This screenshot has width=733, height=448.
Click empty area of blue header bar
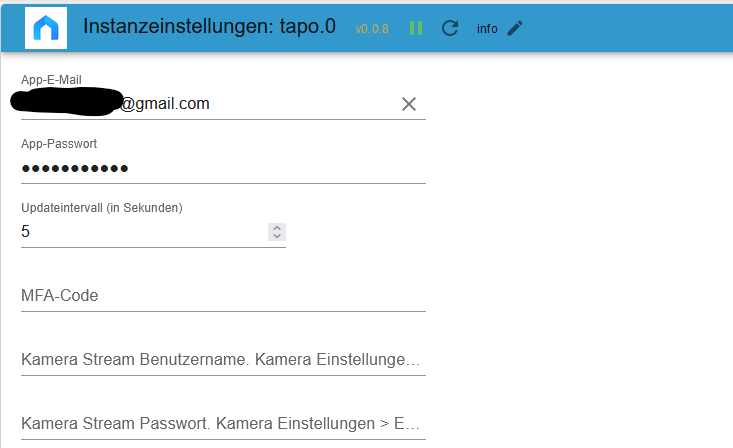point(630,27)
